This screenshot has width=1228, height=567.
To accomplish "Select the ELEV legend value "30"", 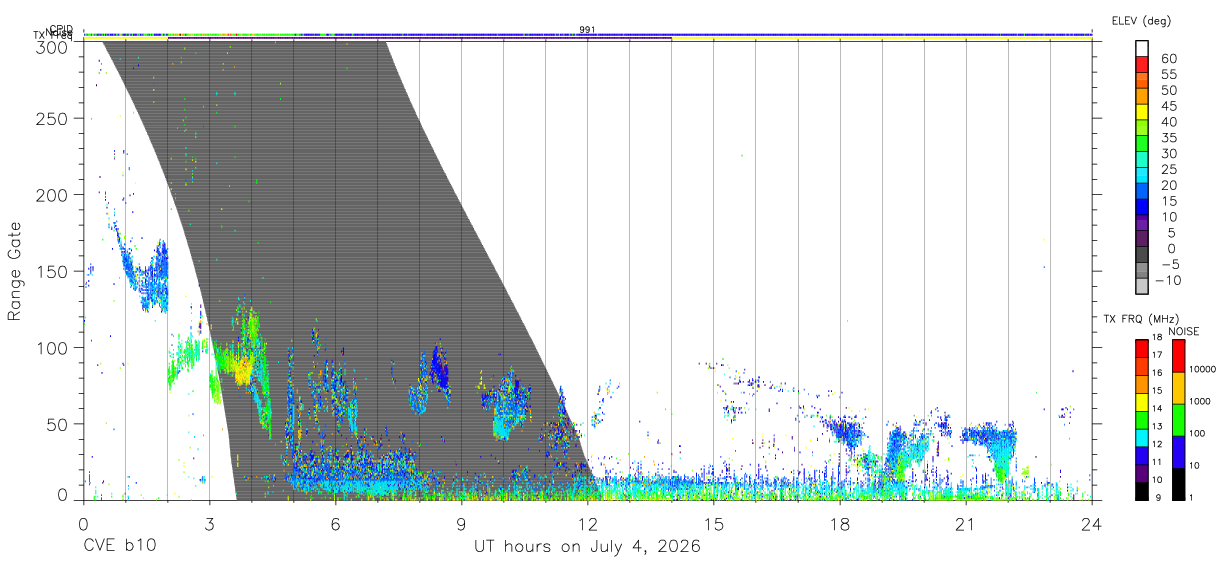I will point(1169,154).
